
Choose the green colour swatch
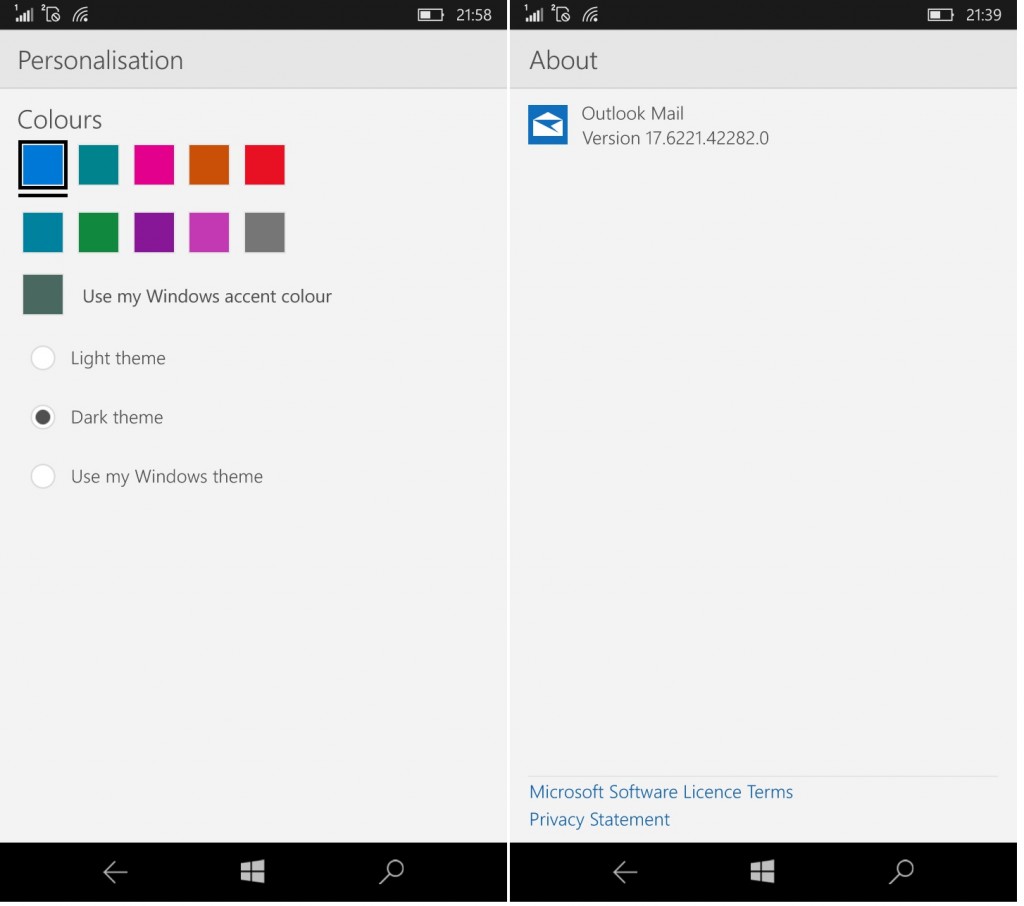tap(99, 233)
